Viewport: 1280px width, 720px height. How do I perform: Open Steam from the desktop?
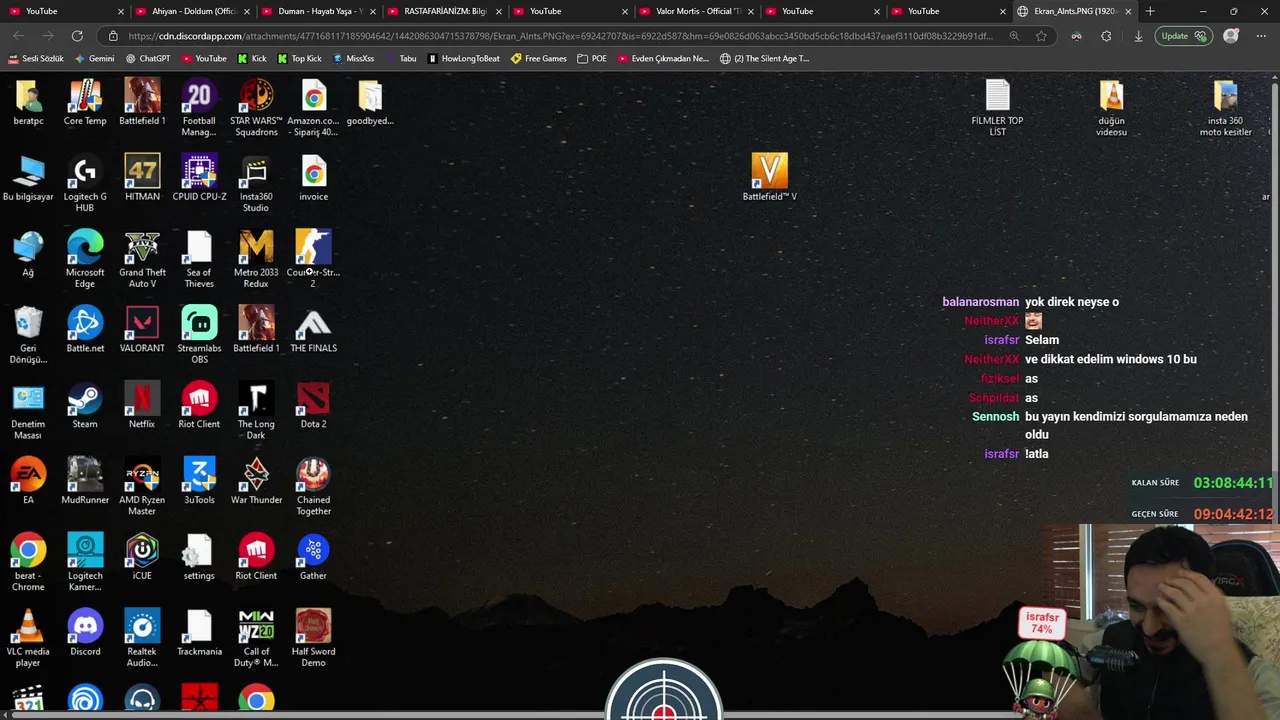tap(85, 406)
